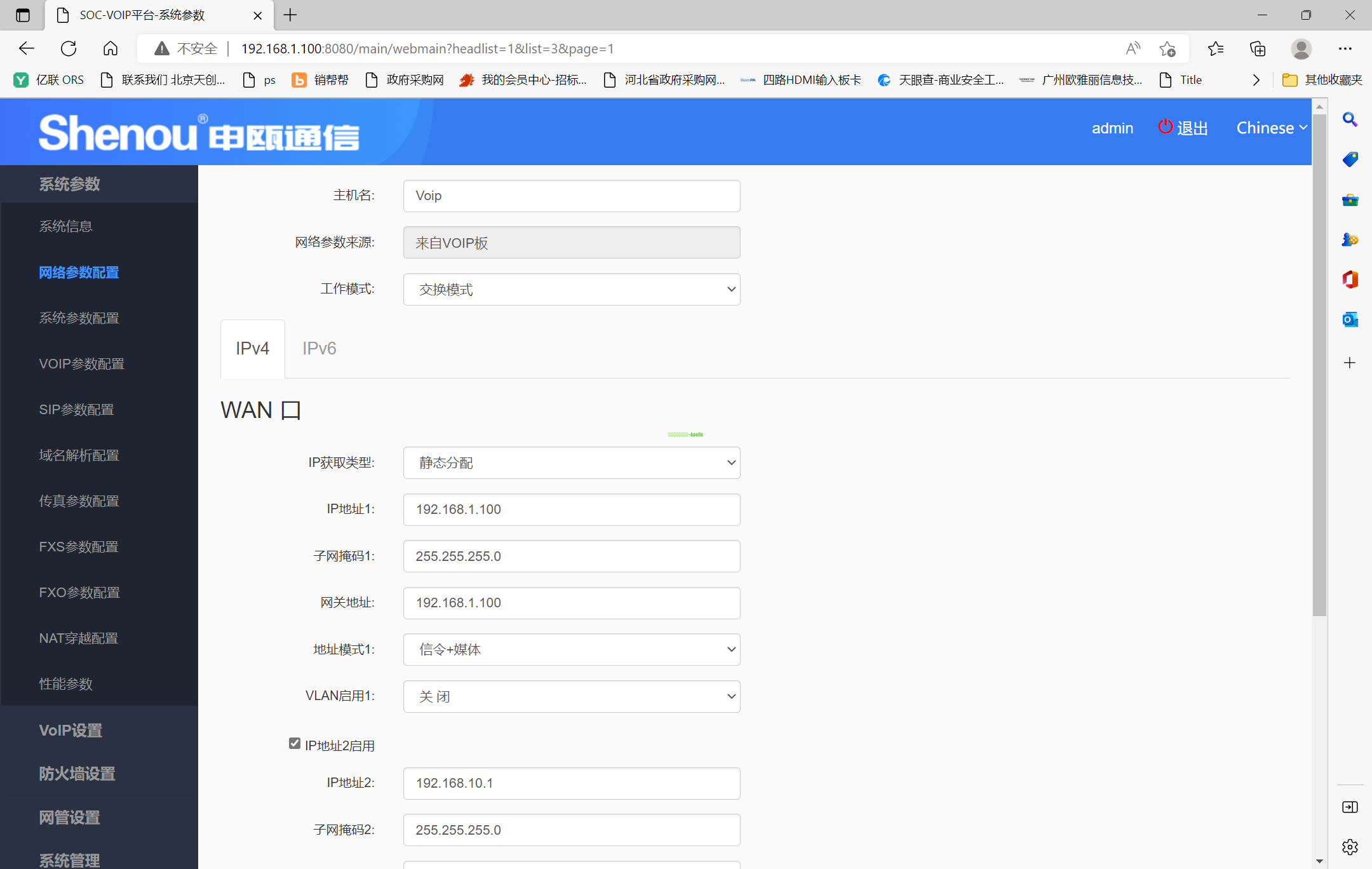Click the red power logout icon
The height and width of the screenshot is (869, 1372).
click(x=1165, y=126)
